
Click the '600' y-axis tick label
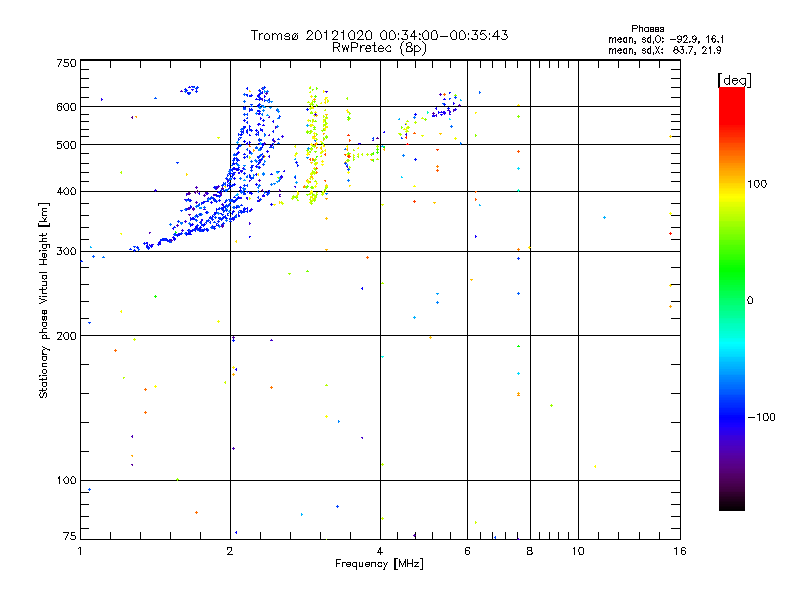coord(66,107)
